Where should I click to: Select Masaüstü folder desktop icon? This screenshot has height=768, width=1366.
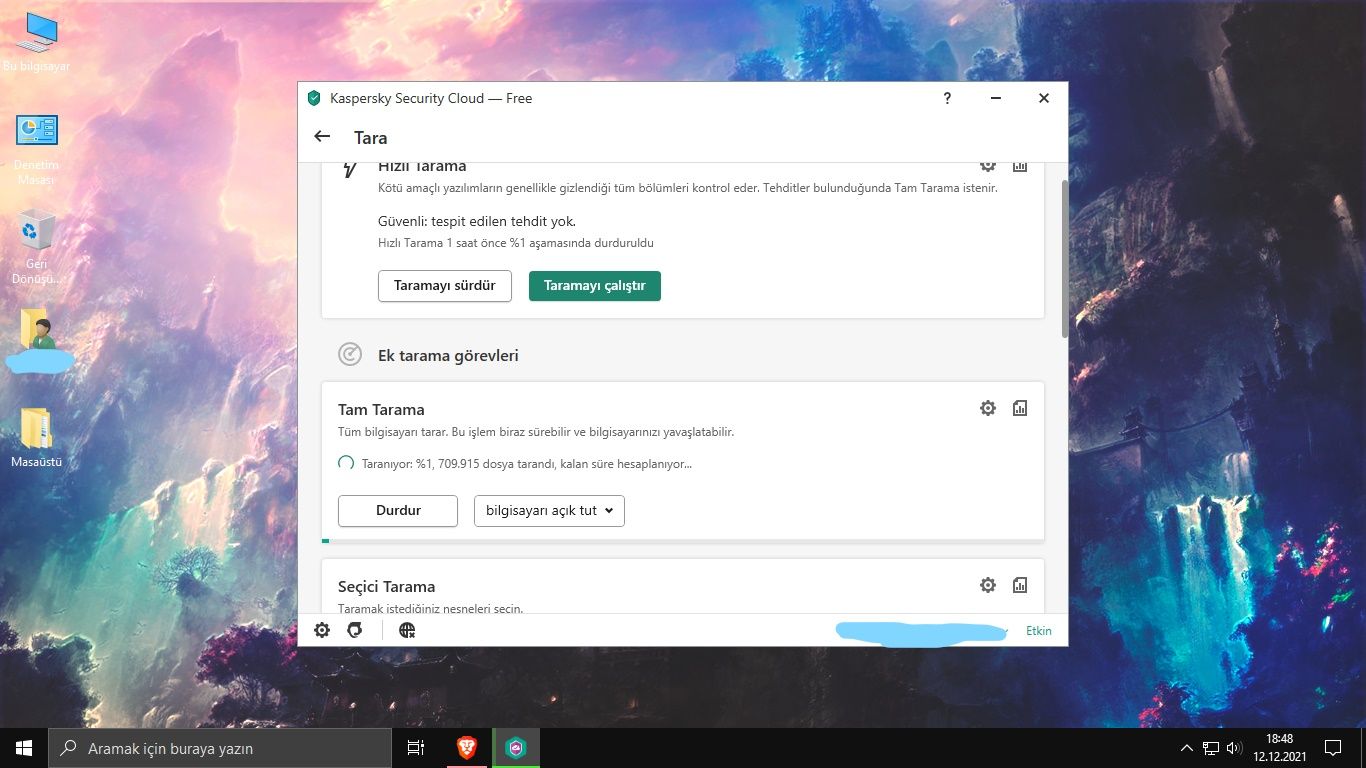click(37, 438)
